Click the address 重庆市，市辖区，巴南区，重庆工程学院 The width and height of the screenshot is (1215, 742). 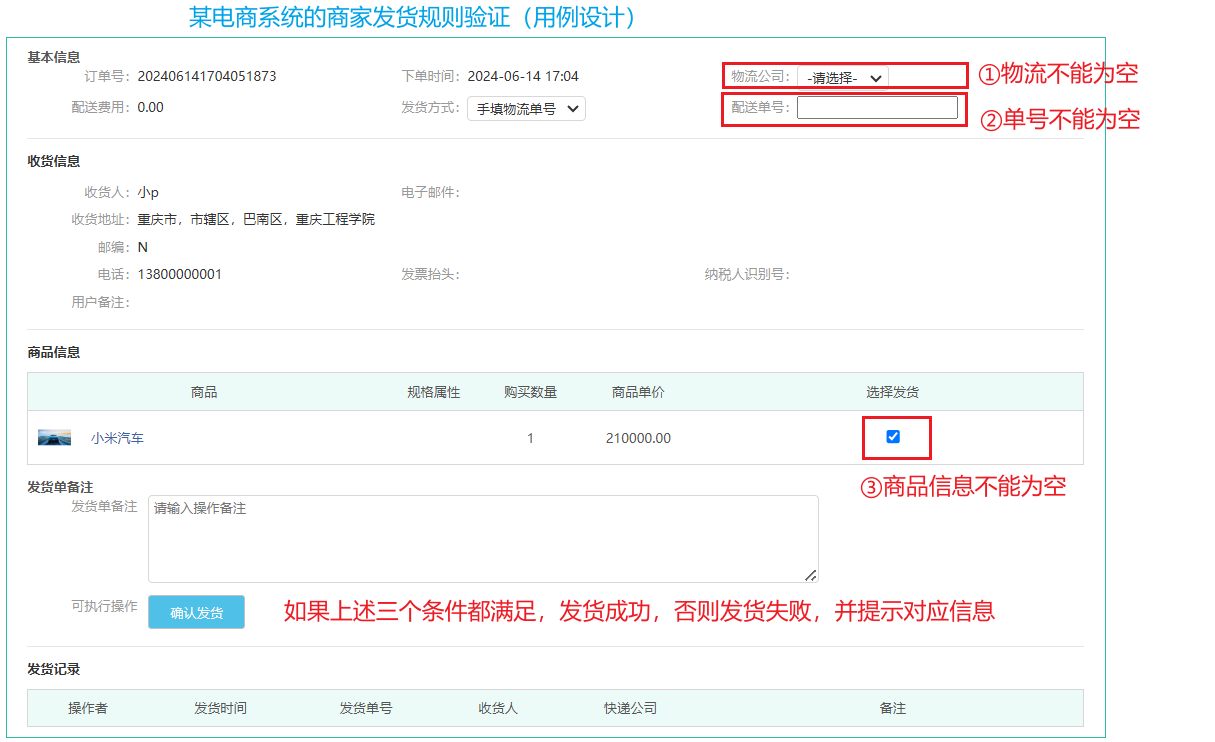256,219
